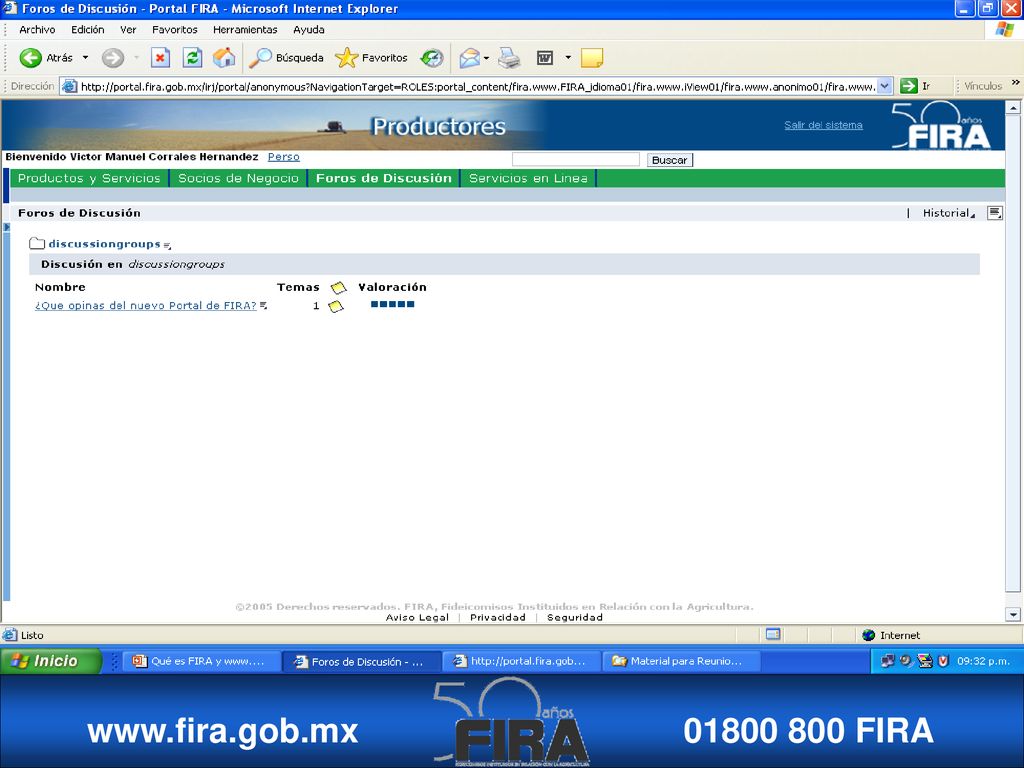Click scrollbar down arrow on page

pyautogui.click(x=1013, y=615)
